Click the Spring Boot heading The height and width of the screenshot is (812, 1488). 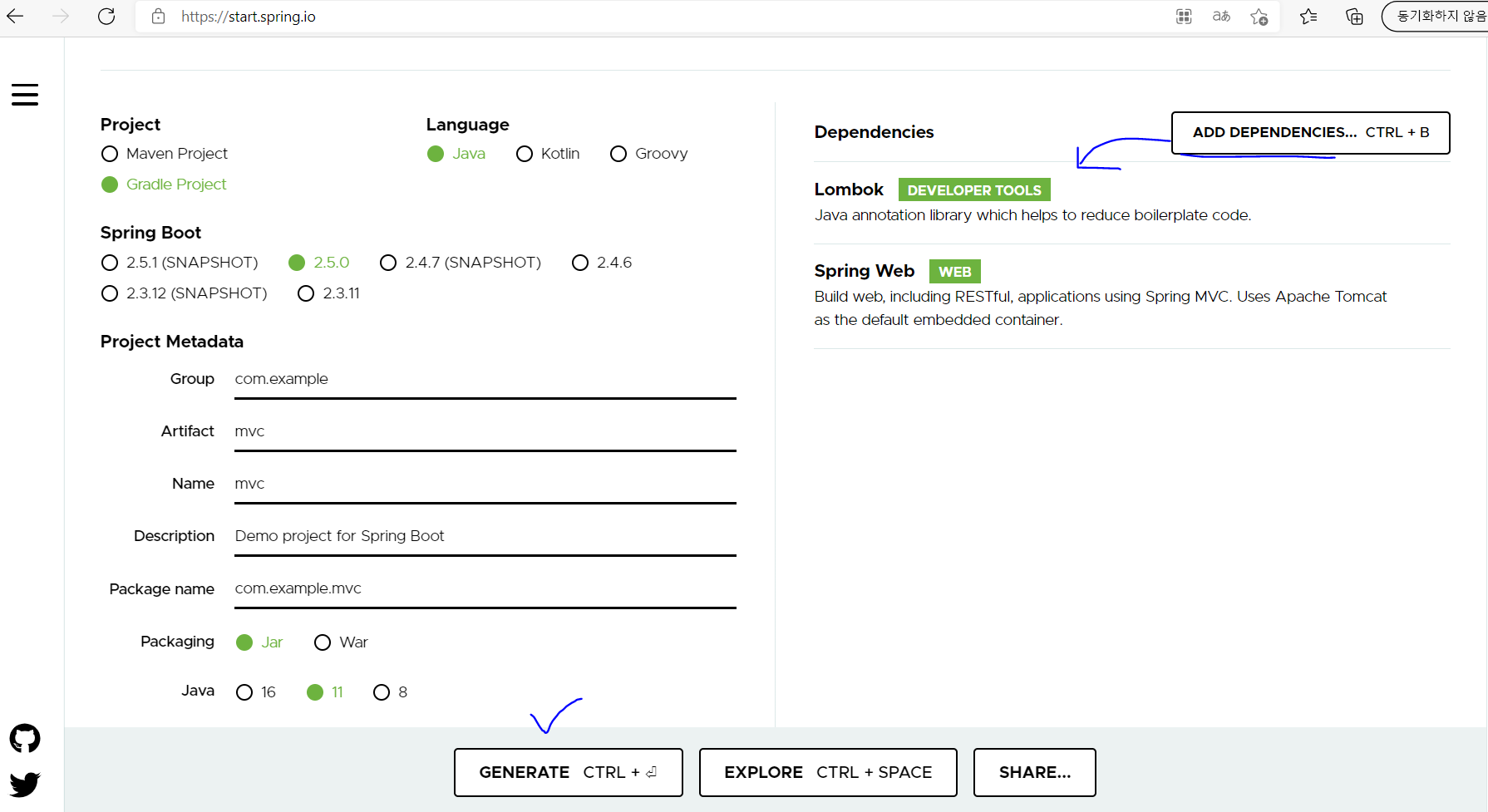tap(150, 233)
